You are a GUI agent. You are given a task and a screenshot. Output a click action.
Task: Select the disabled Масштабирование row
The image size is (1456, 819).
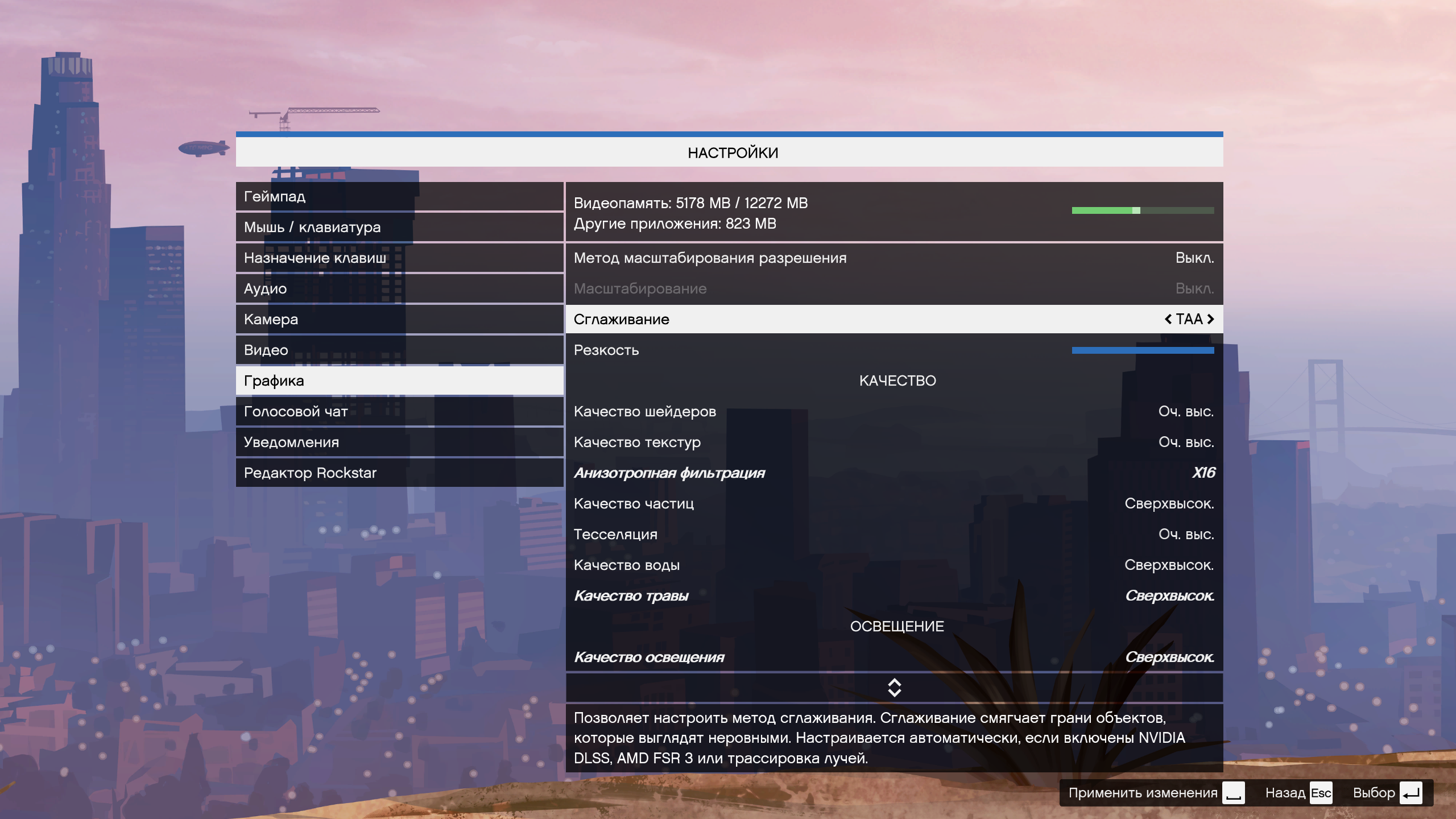tap(894, 288)
